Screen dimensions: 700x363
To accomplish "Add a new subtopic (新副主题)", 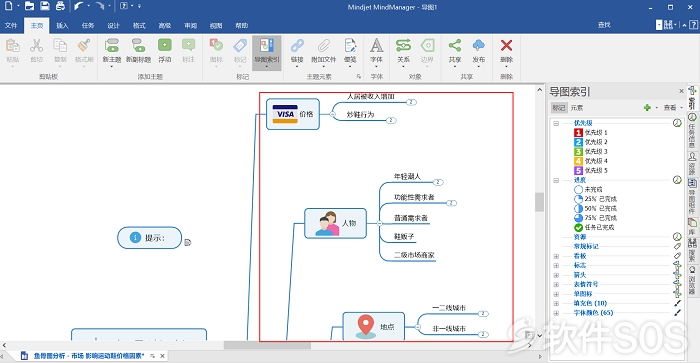I will [x=138, y=51].
